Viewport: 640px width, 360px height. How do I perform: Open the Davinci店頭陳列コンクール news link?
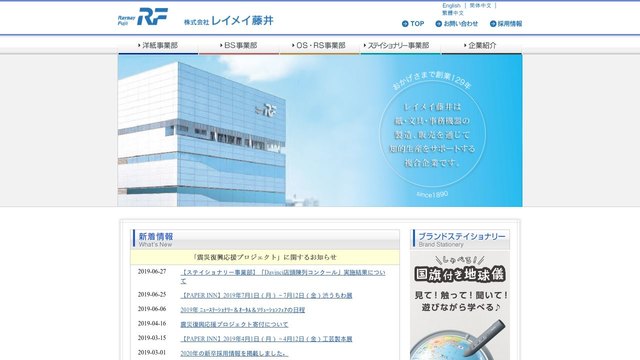(283, 276)
